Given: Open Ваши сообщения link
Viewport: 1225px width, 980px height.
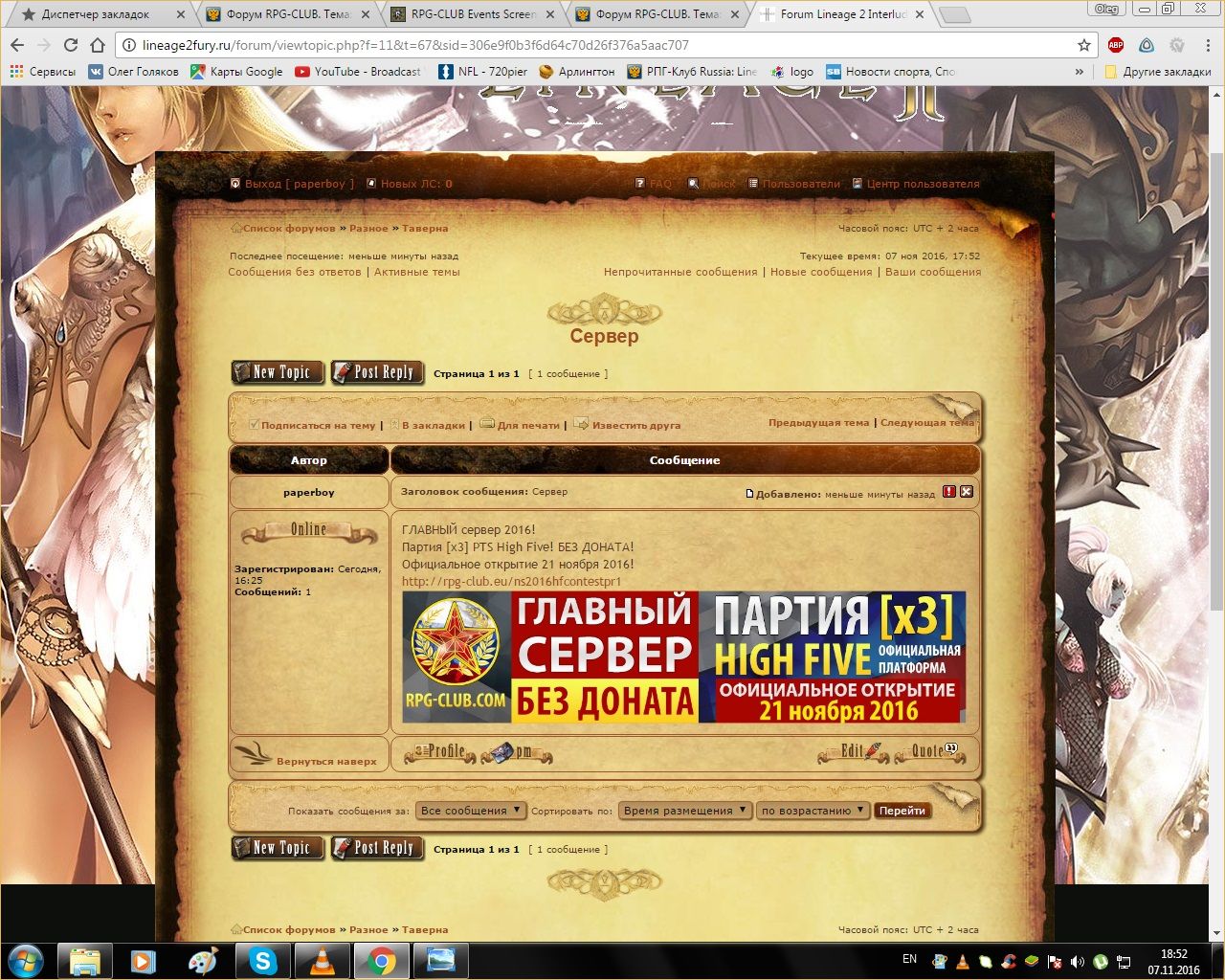Looking at the screenshot, I should tap(933, 272).
